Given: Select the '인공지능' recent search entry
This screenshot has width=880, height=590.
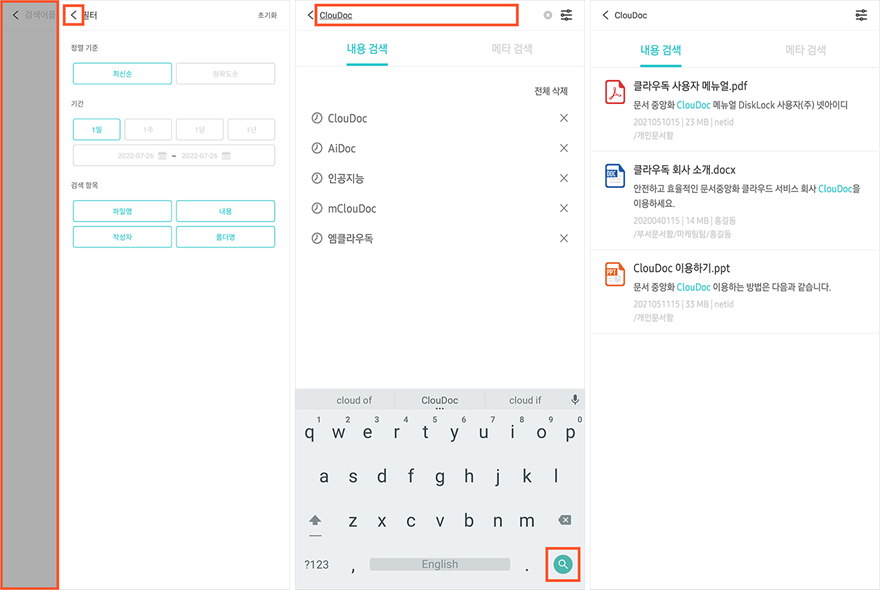Looking at the screenshot, I should pos(346,178).
